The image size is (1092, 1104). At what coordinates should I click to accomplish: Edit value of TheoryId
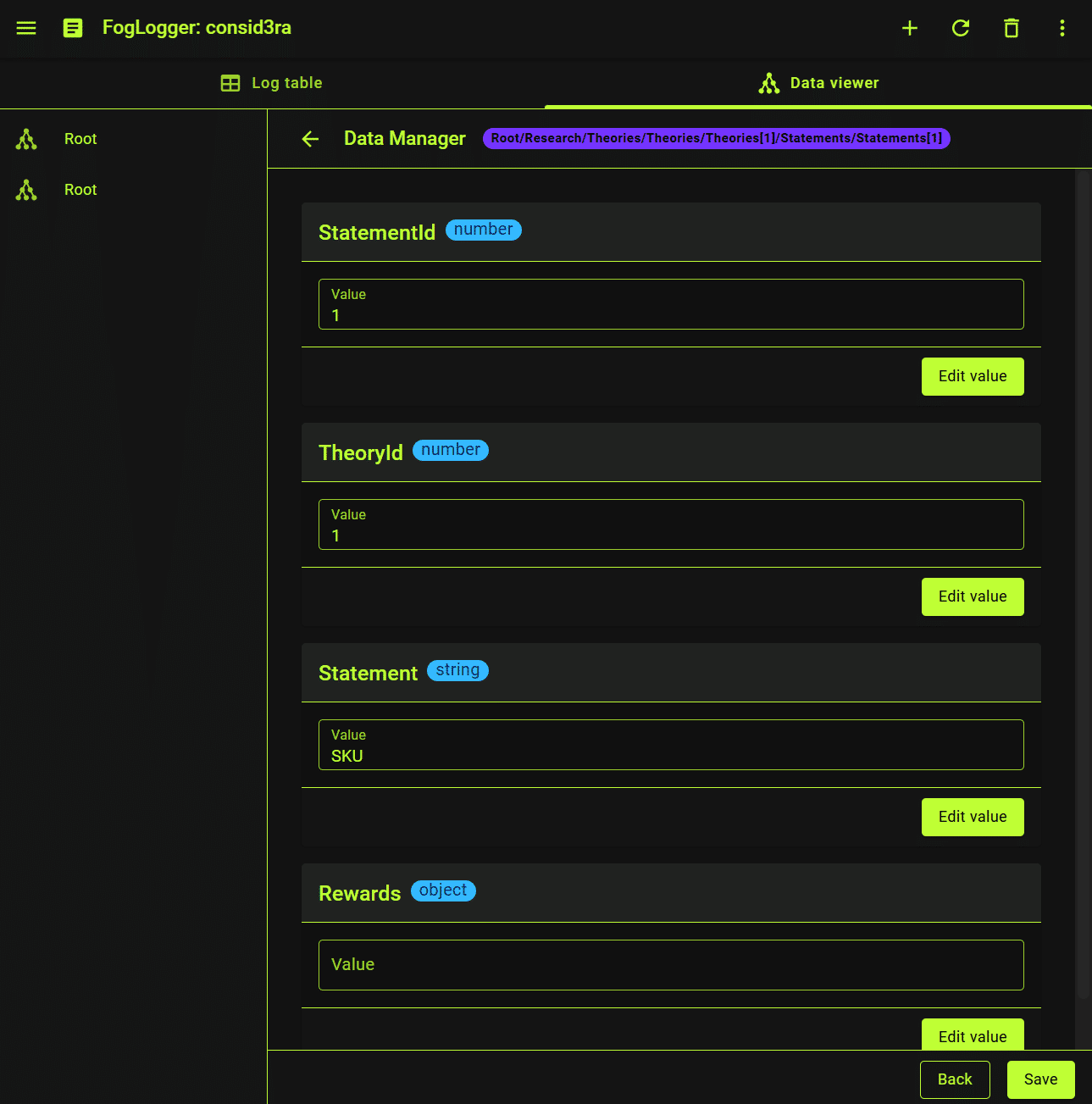point(973,596)
